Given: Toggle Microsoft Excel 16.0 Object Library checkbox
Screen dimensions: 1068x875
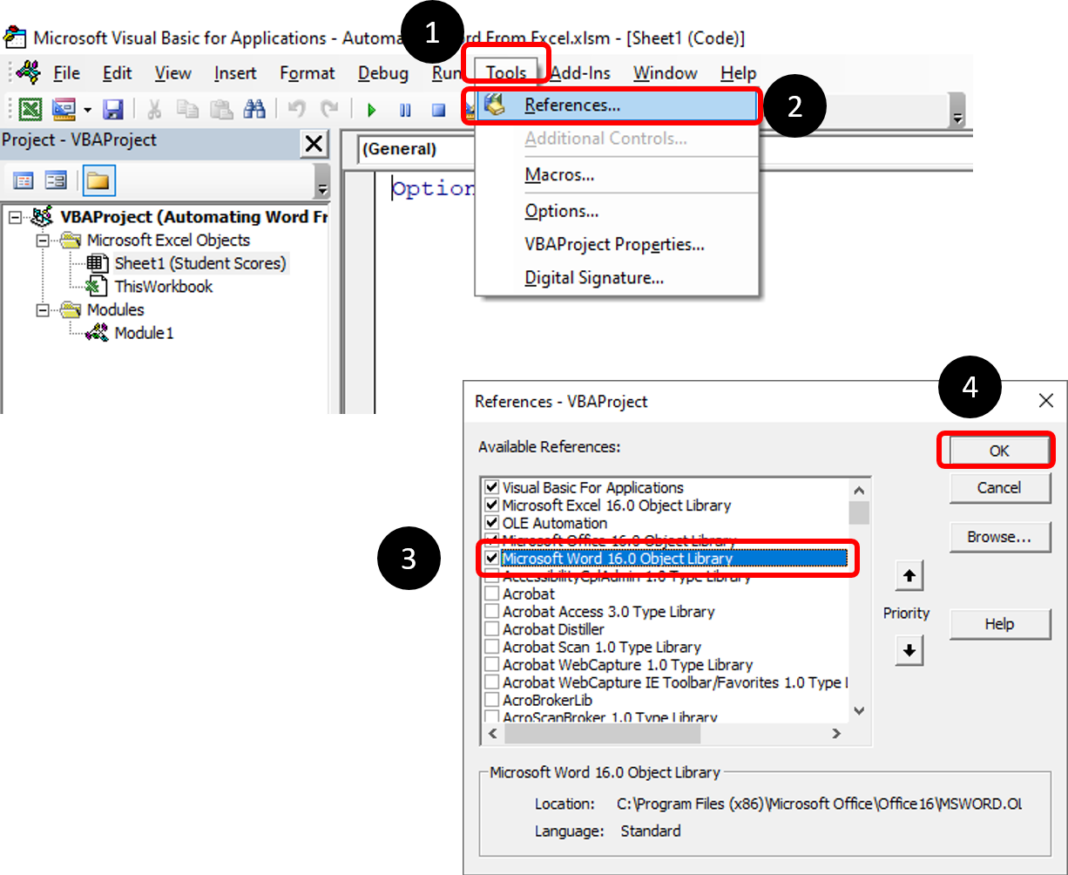Looking at the screenshot, I should 492,505.
